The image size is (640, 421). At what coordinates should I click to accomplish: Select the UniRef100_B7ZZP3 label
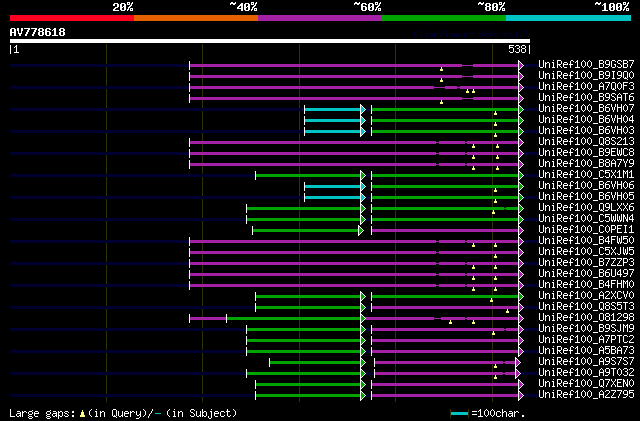[586, 263]
